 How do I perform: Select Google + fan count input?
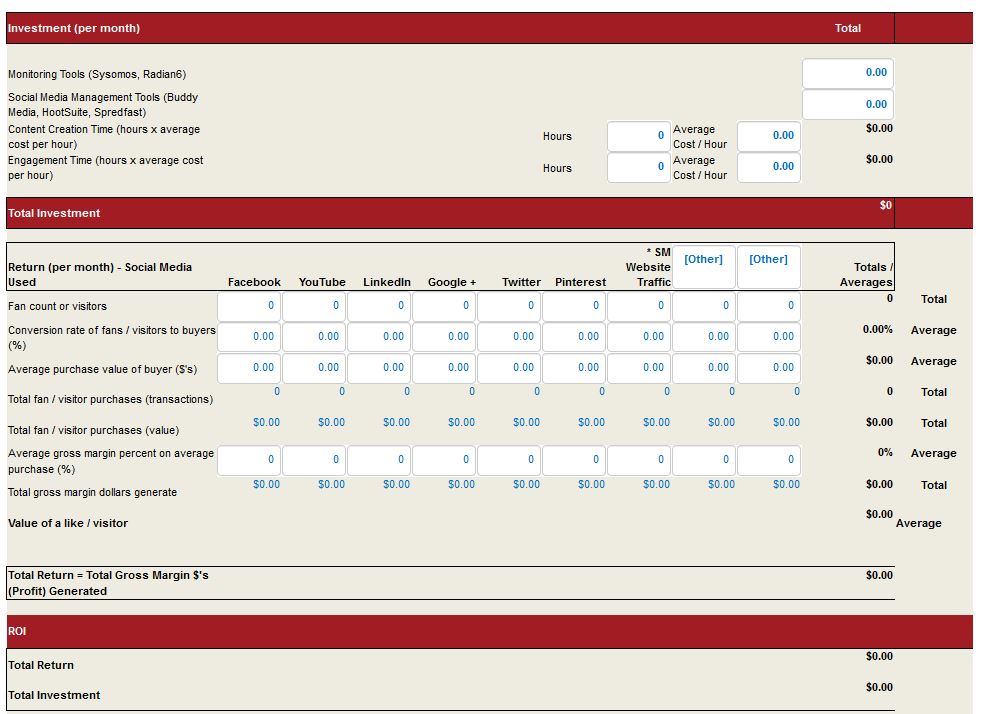[x=444, y=306]
